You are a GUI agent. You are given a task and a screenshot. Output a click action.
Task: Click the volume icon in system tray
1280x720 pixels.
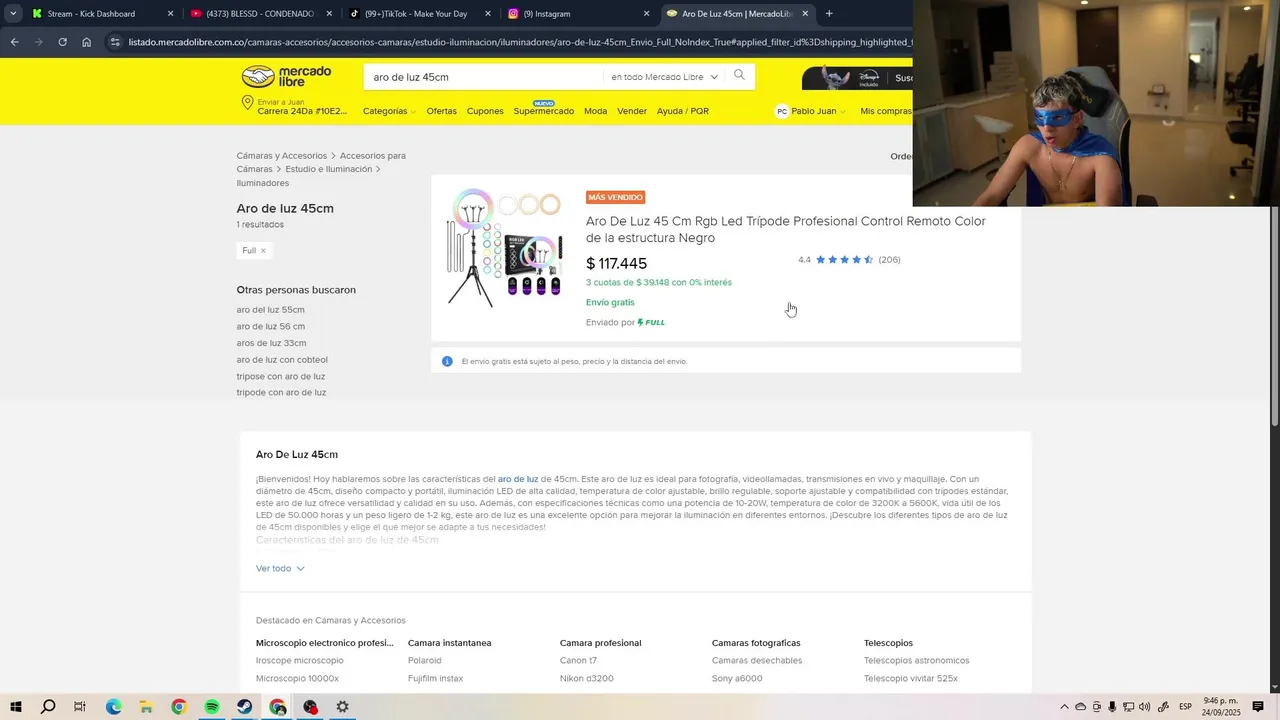pos(1144,707)
